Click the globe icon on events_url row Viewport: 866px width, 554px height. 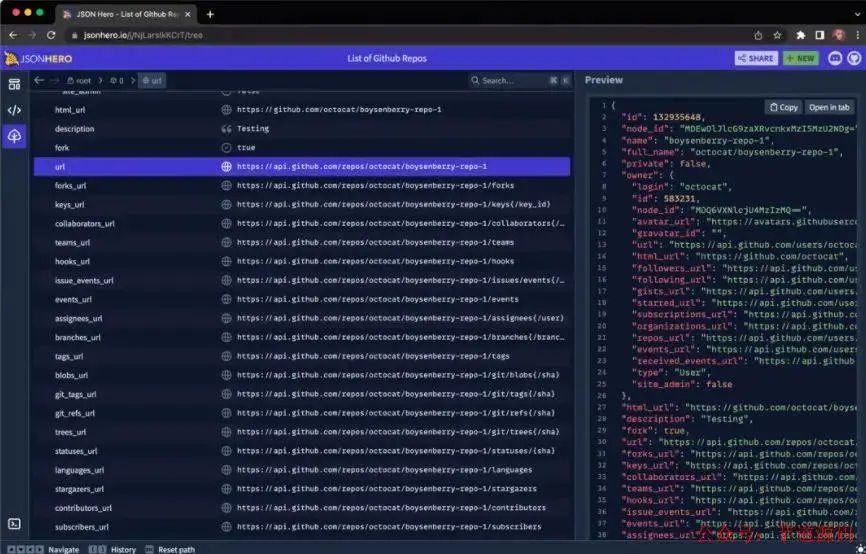point(226,299)
